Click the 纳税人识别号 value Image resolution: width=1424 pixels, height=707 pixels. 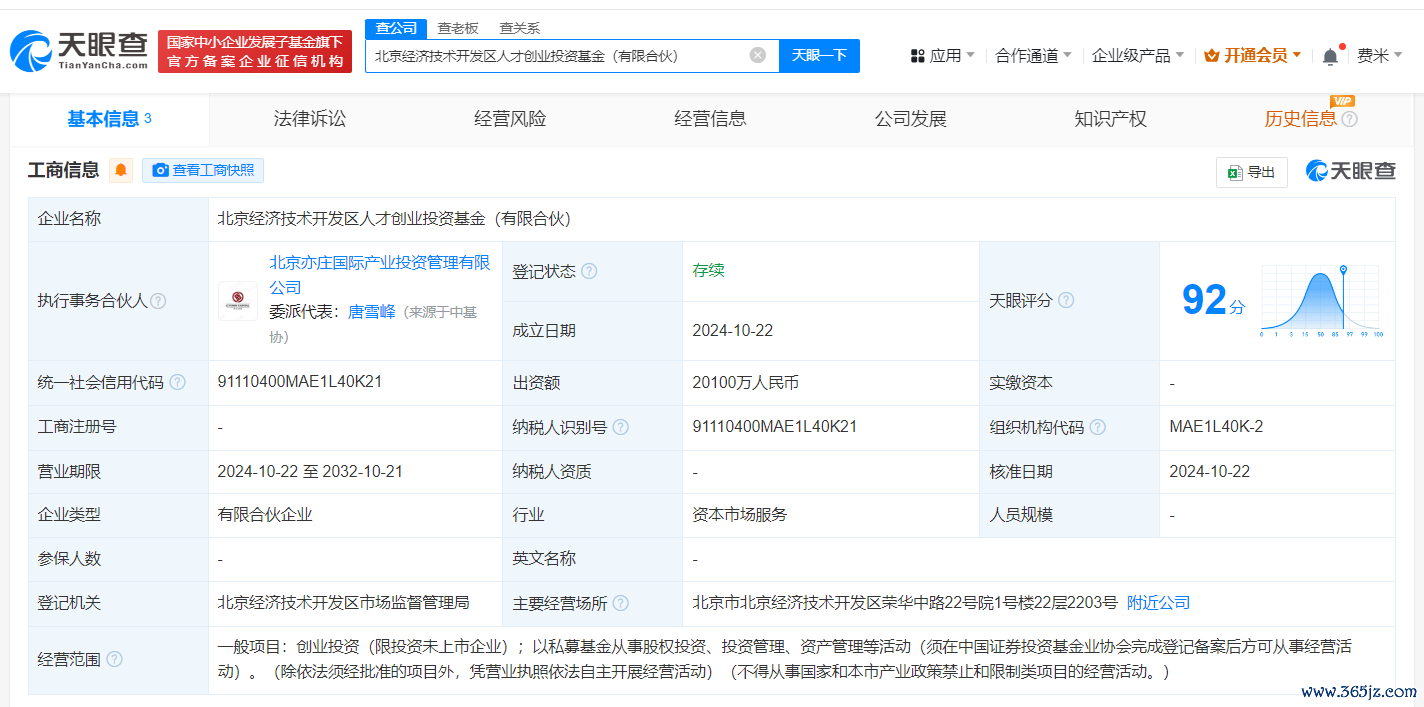click(775, 427)
